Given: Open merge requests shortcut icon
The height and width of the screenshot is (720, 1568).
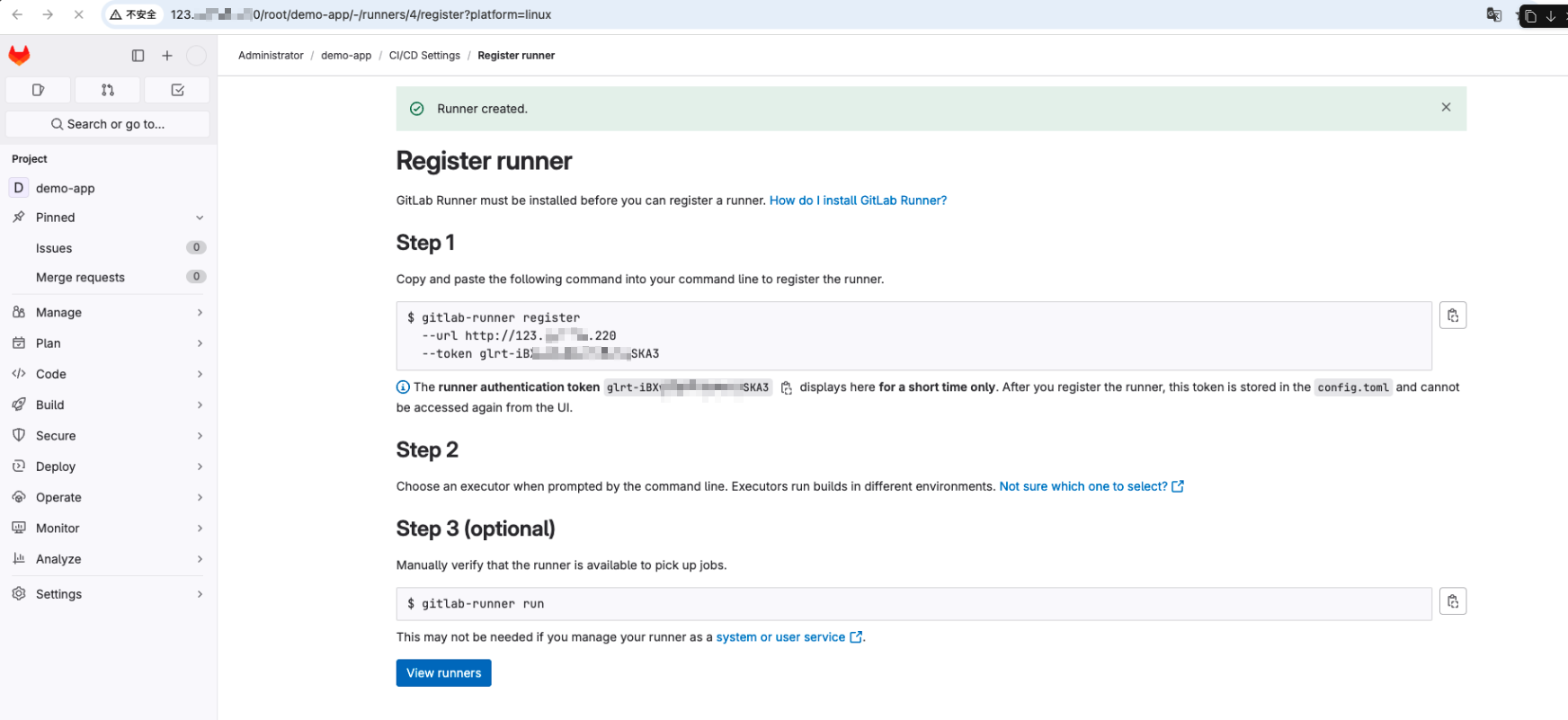Looking at the screenshot, I should pos(108,90).
